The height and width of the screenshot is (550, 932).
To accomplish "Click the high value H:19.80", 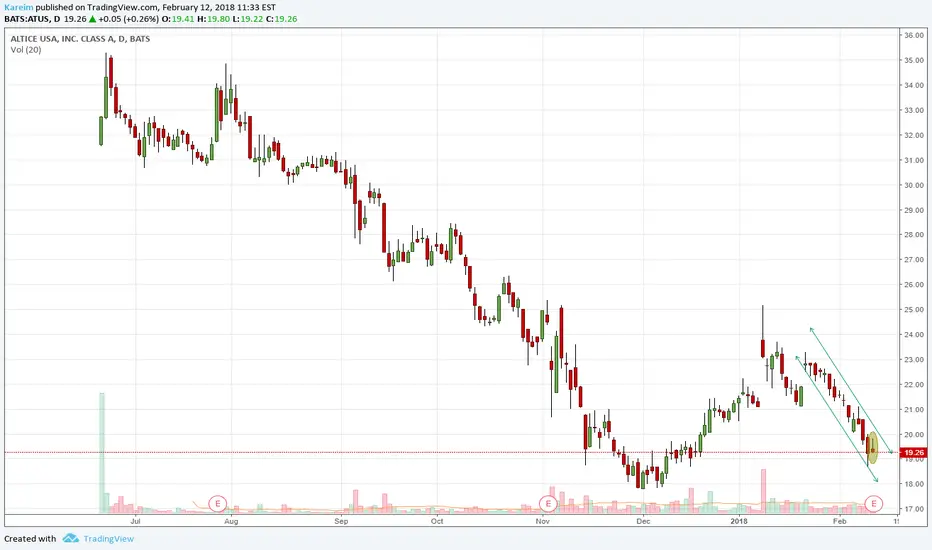I will click(x=213, y=19).
